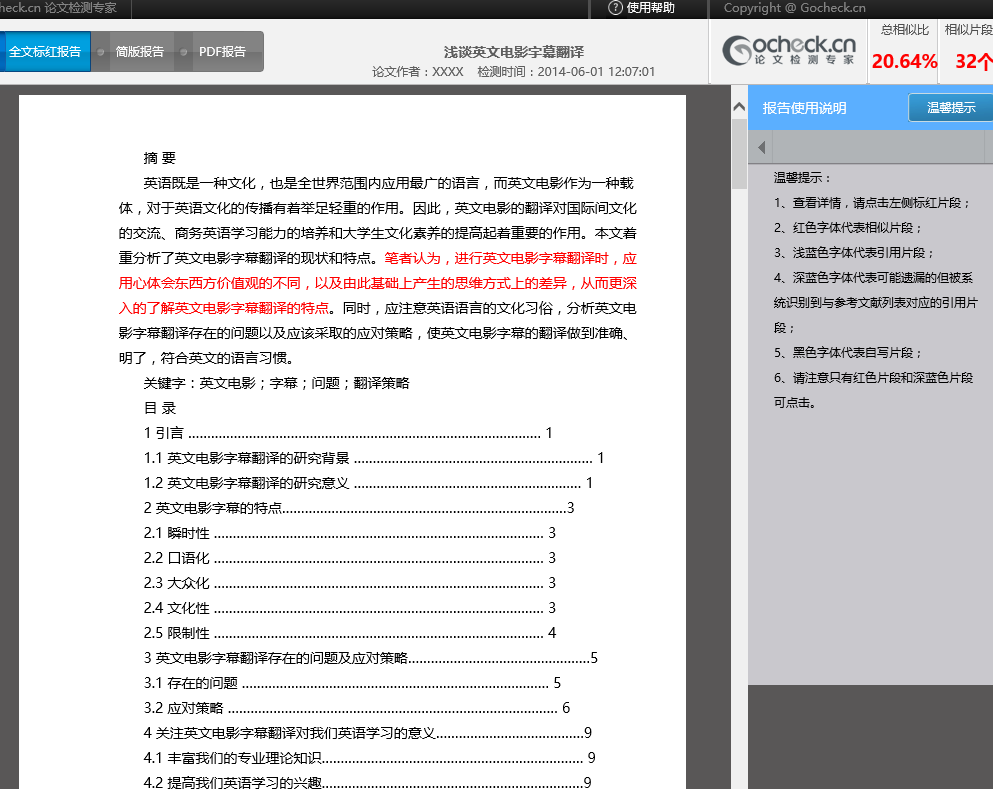Image resolution: width=993 pixels, height=789 pixels.
Task: Click the 32个 similar fragments count
Action: click(x=973, y=61)
